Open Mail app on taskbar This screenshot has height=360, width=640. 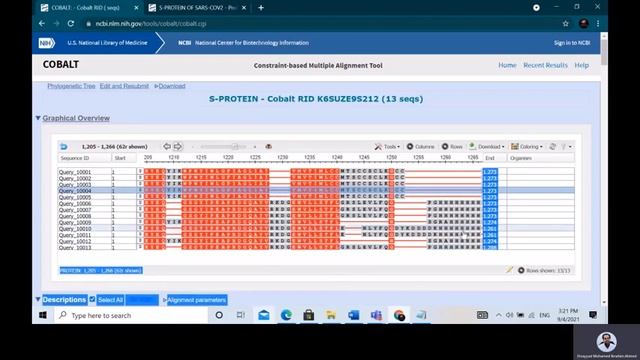(264, 315)
